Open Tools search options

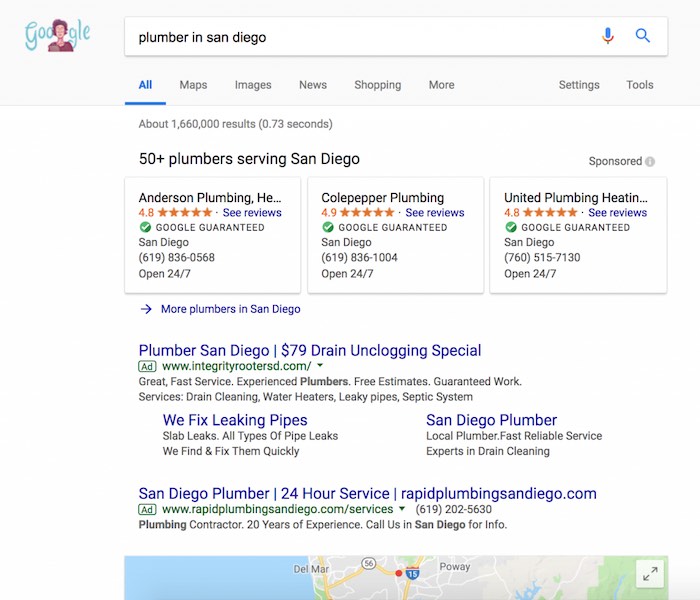(x=640, y=85)
